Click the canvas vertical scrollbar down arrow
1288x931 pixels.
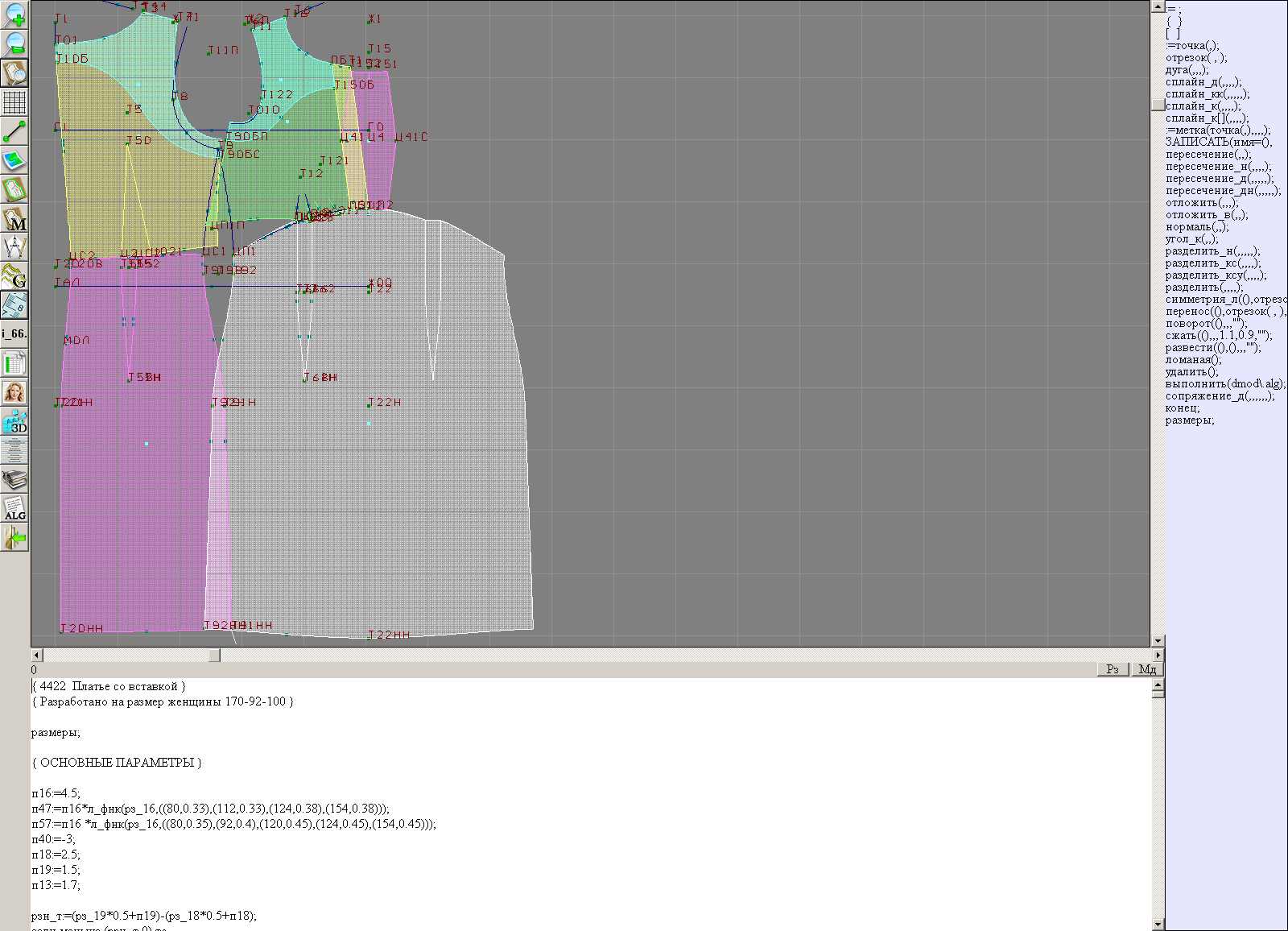tap(1158, 641)
